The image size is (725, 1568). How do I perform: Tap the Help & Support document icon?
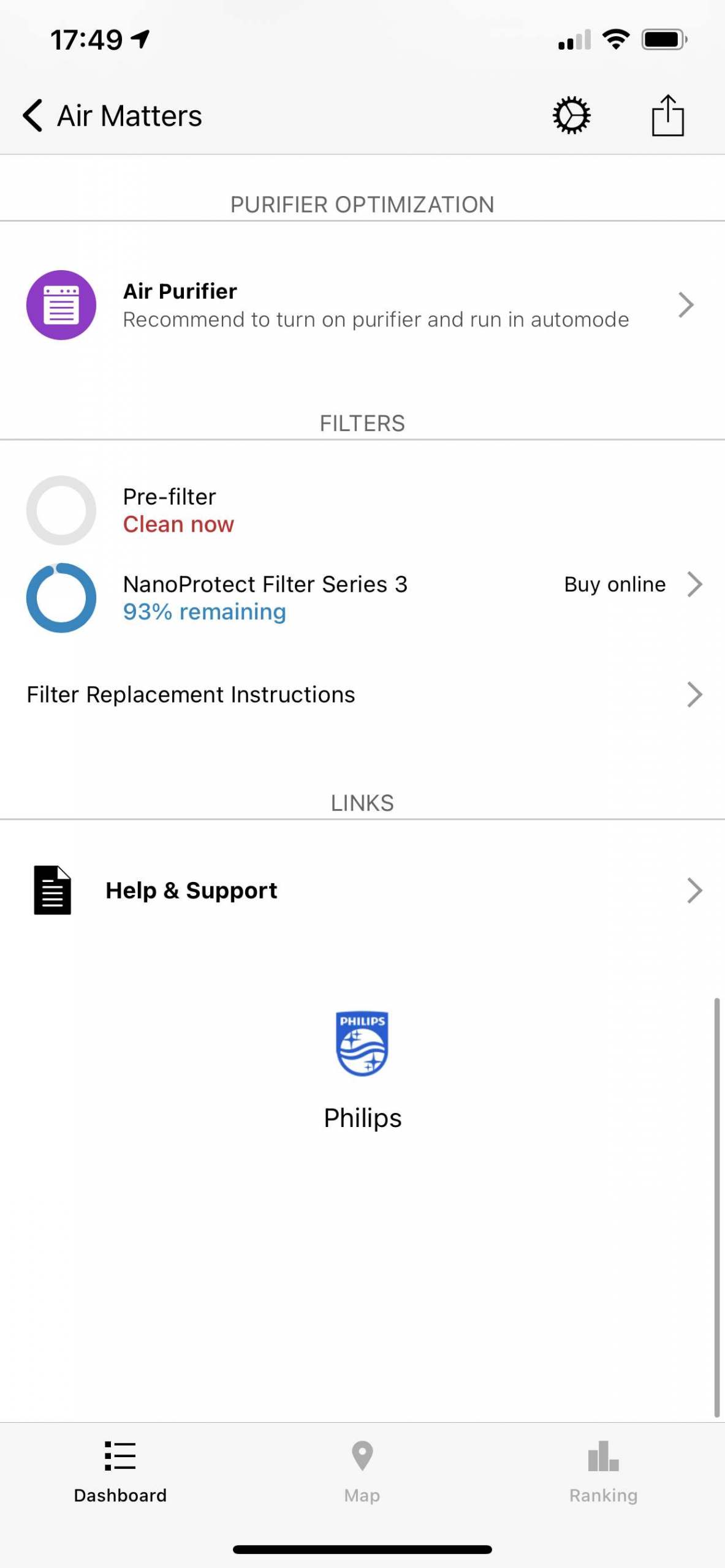coord(53,890)
